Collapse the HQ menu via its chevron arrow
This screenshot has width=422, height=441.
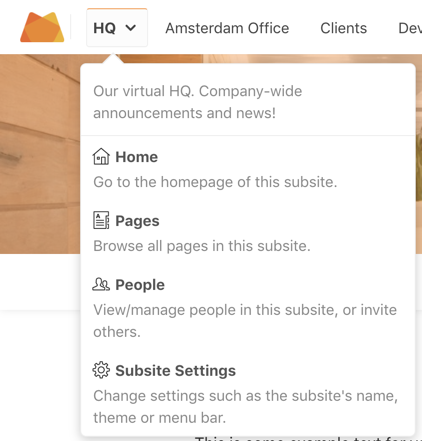pos(131,28)
